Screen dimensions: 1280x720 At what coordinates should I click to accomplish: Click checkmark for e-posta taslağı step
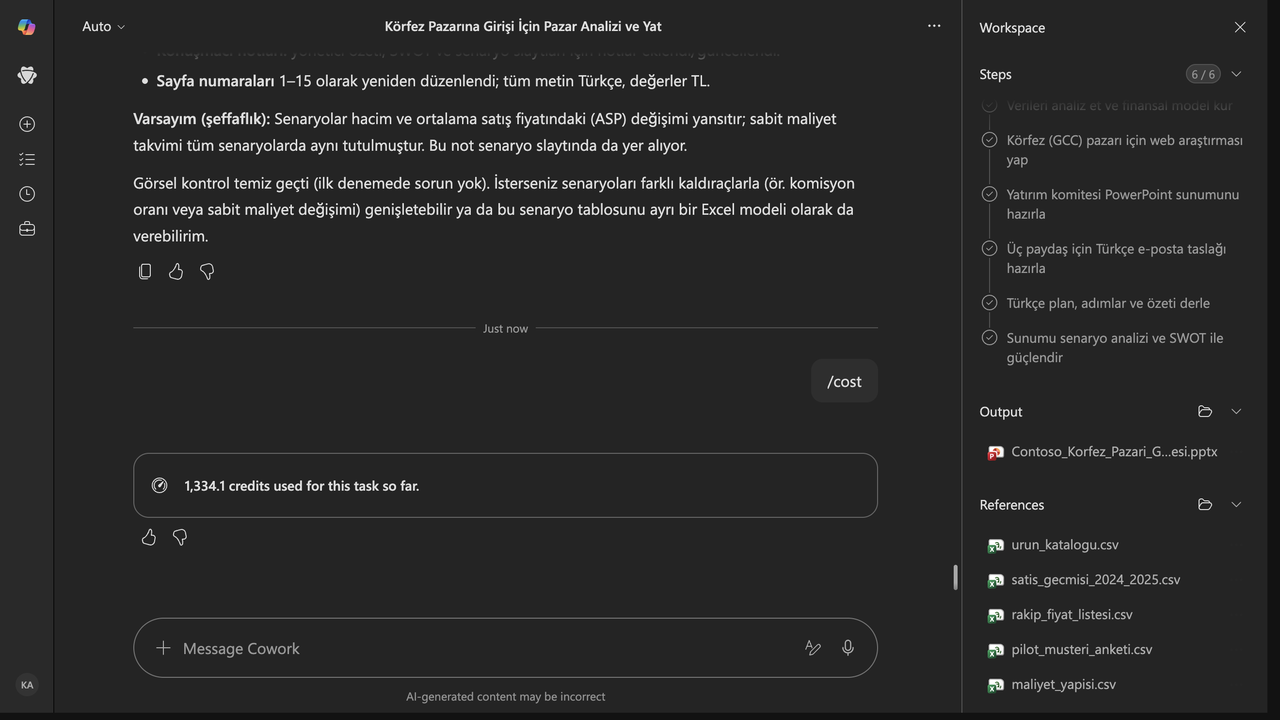coord(989,248)
